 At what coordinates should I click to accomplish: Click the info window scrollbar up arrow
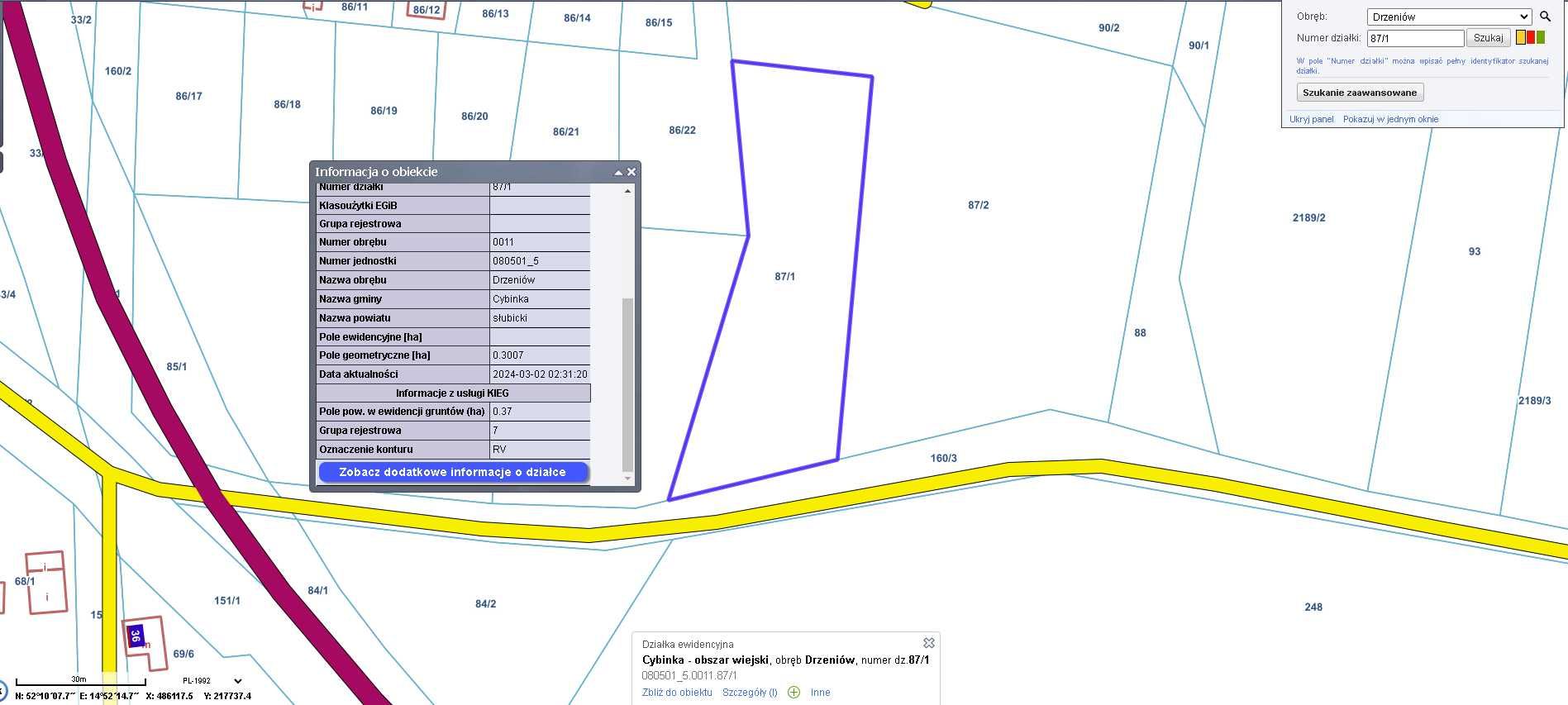[627, 191]
